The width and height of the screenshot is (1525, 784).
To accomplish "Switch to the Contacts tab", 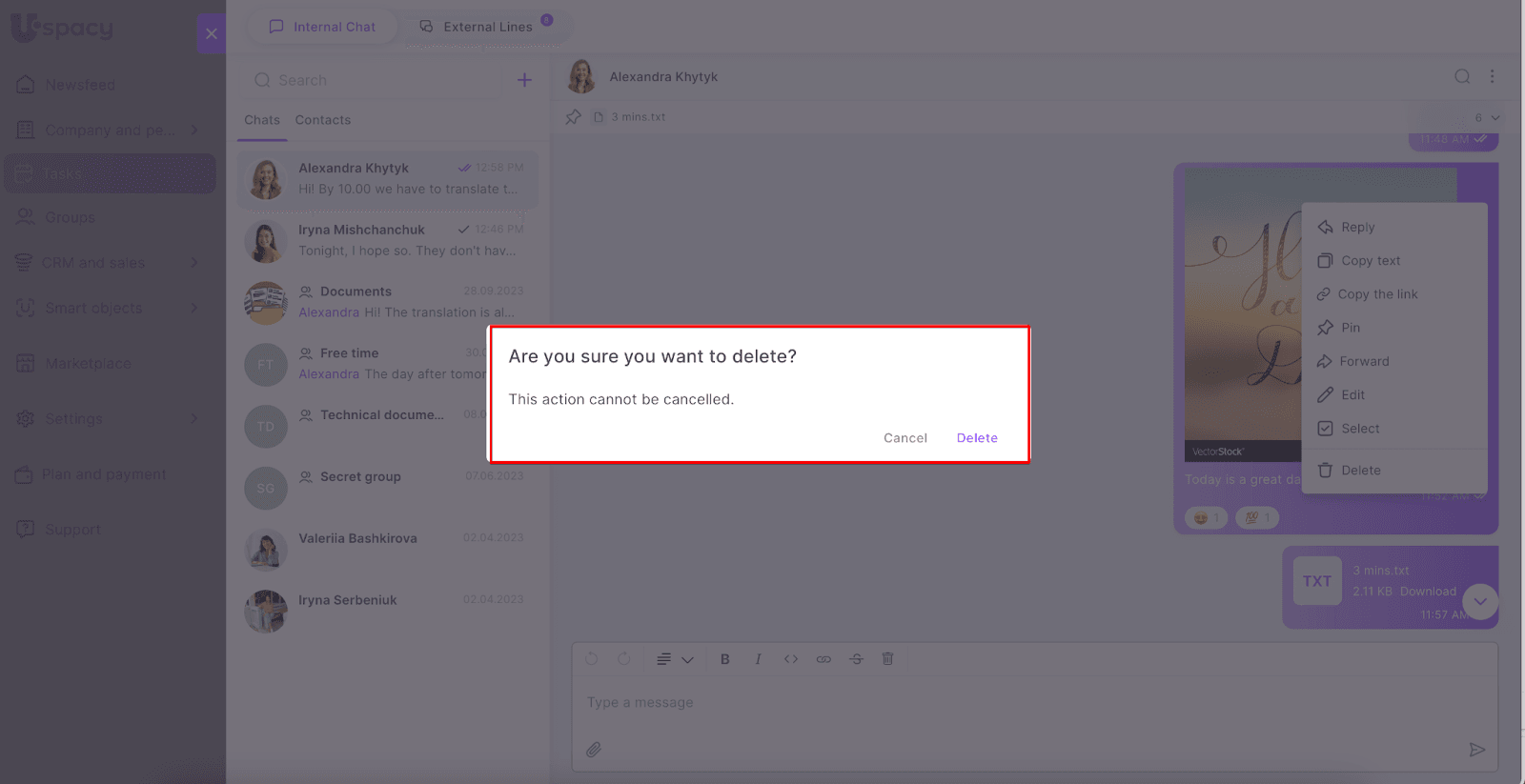I will [x=322, y=120].
